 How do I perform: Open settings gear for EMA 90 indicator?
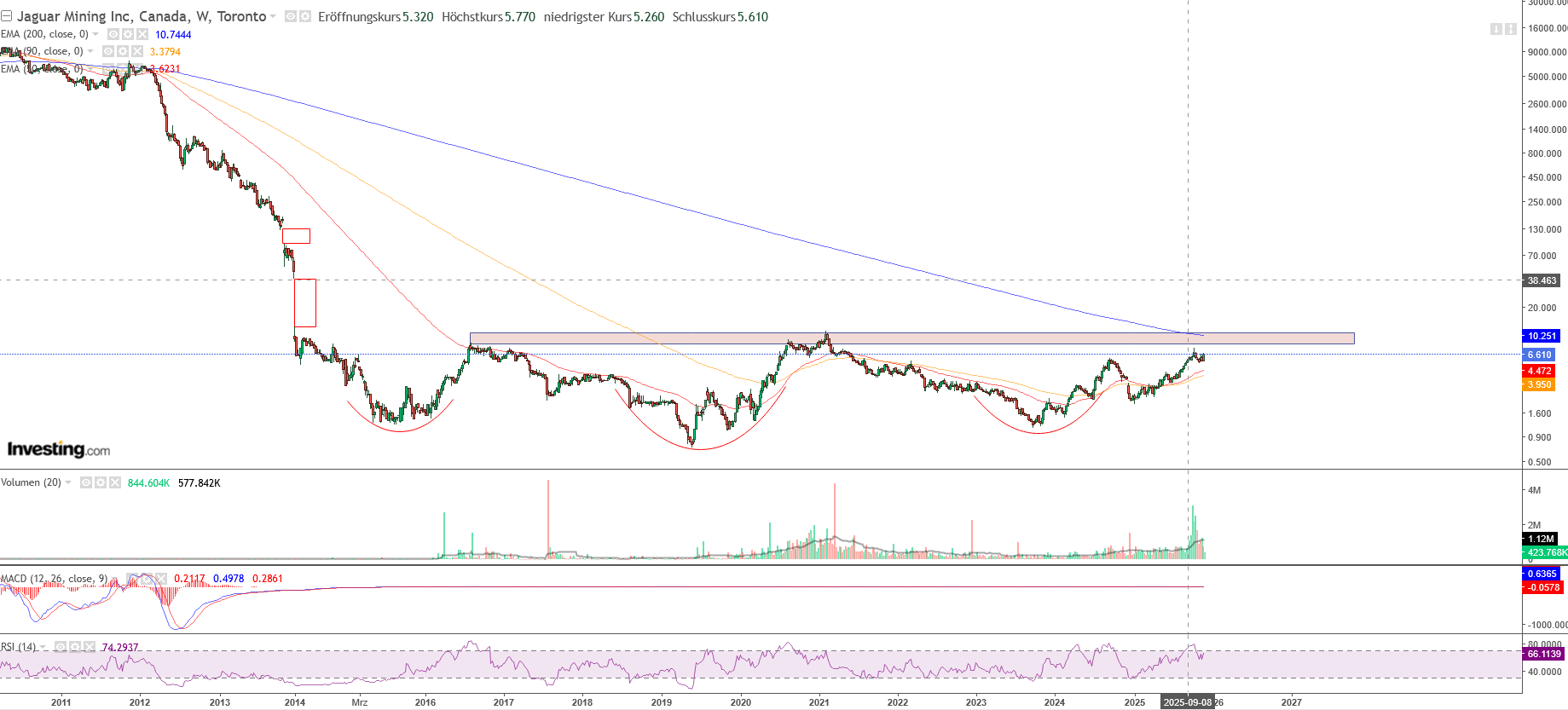coord(122,51)
